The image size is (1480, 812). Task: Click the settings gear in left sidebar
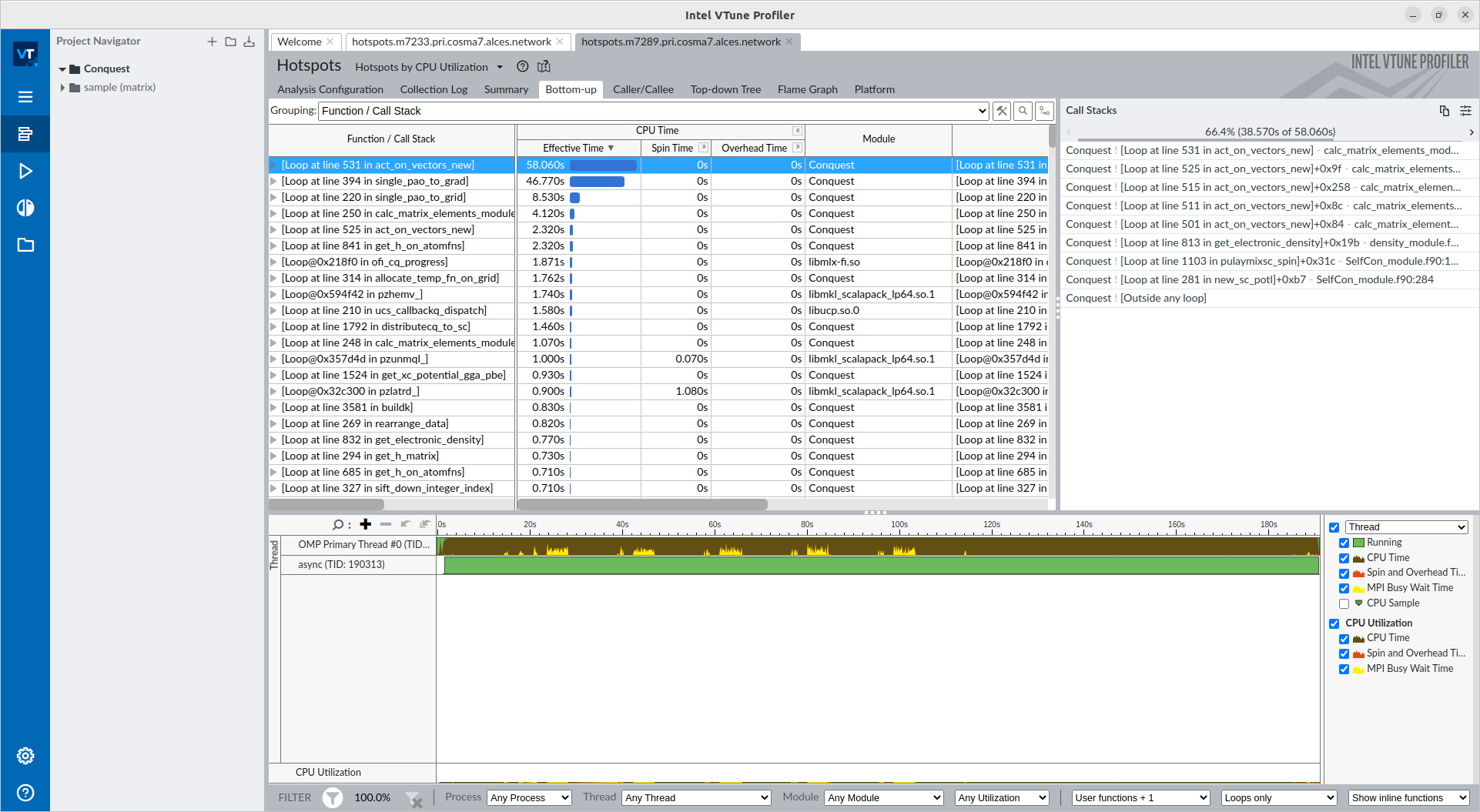pos(25,756)
